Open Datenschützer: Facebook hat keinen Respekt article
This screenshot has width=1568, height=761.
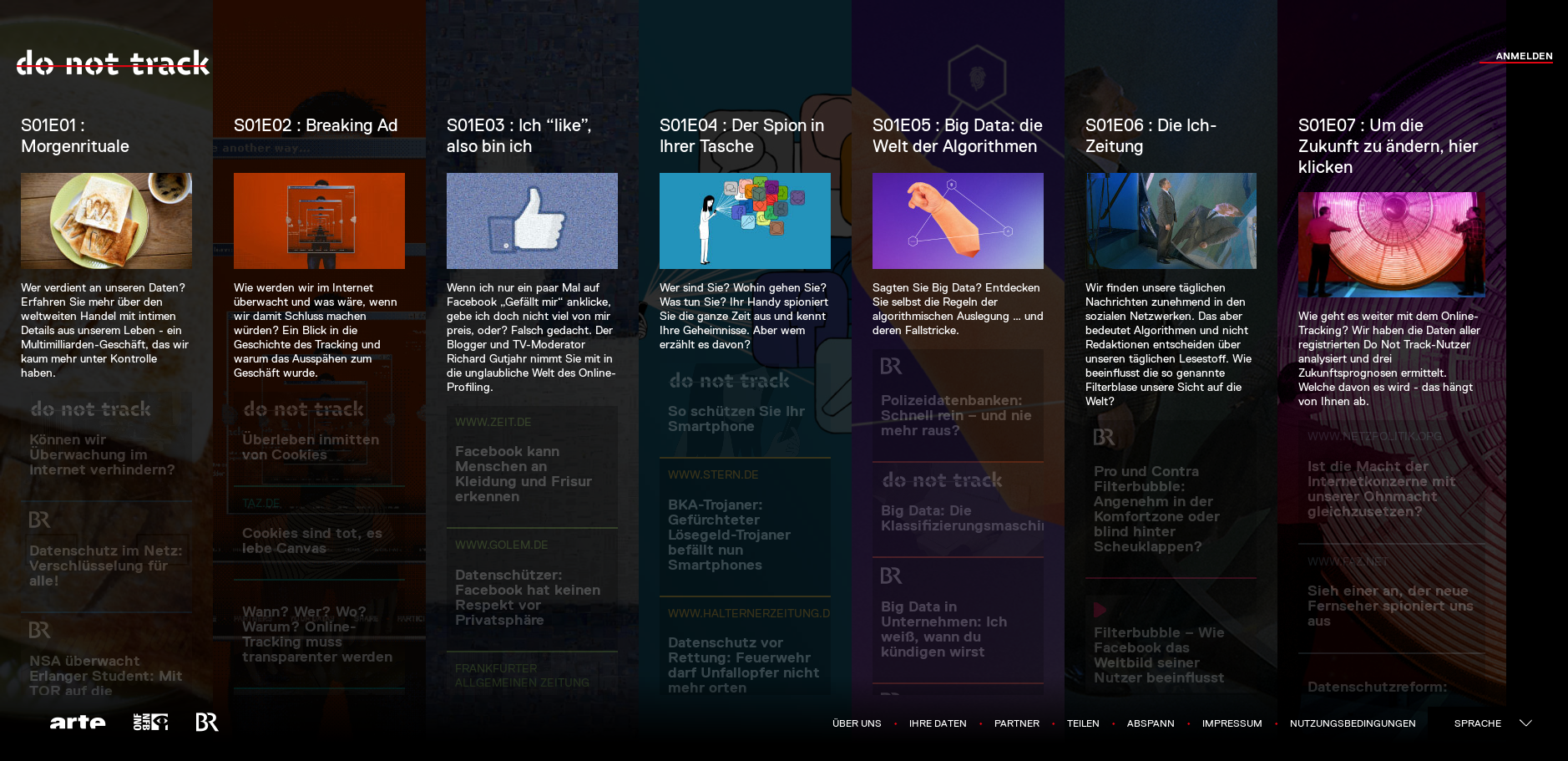(x=528, y=597)
